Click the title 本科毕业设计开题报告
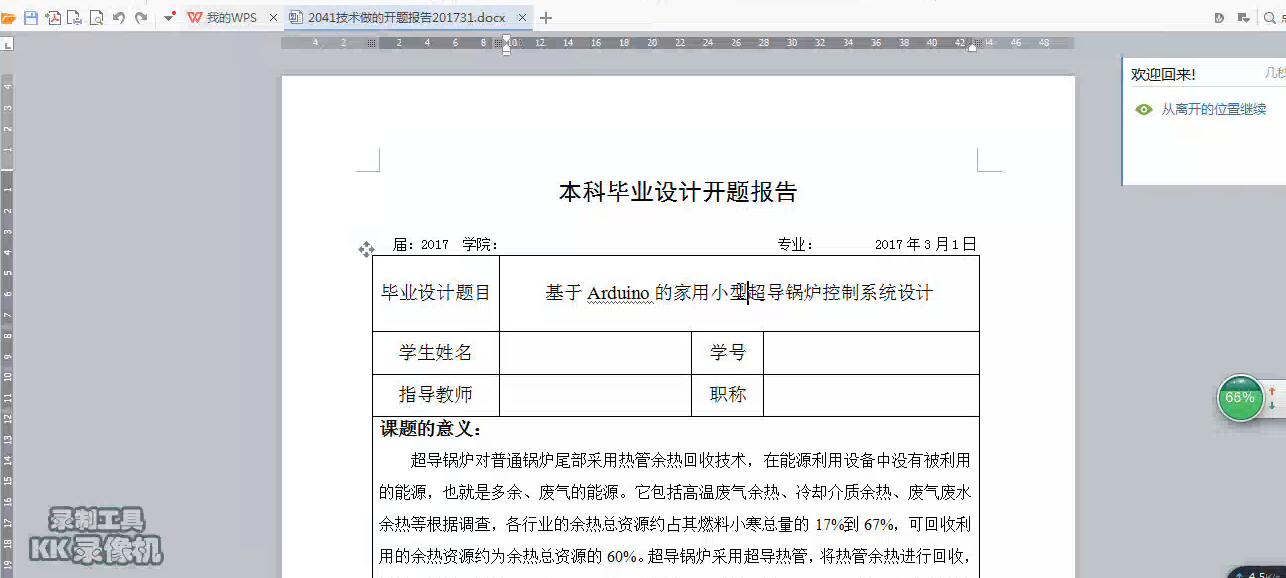The image size is (1286, 578). pos(678,192)
